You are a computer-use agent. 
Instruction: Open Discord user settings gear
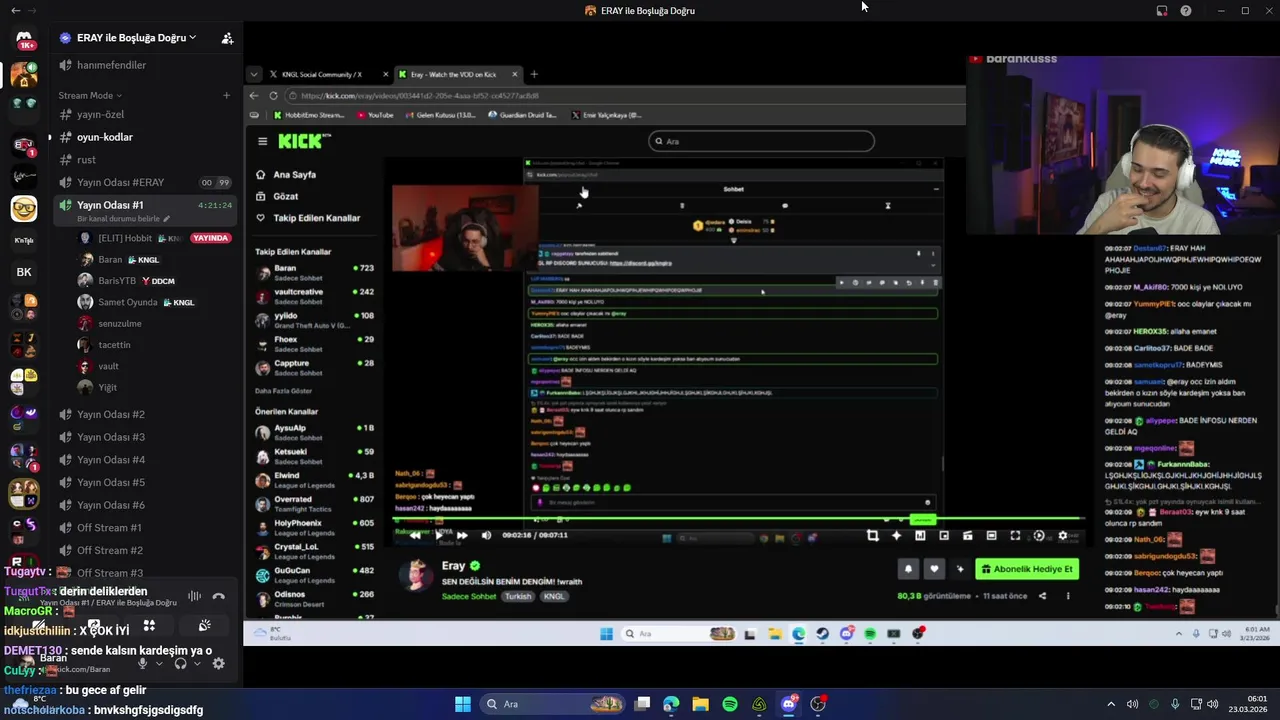click(219, 663)
